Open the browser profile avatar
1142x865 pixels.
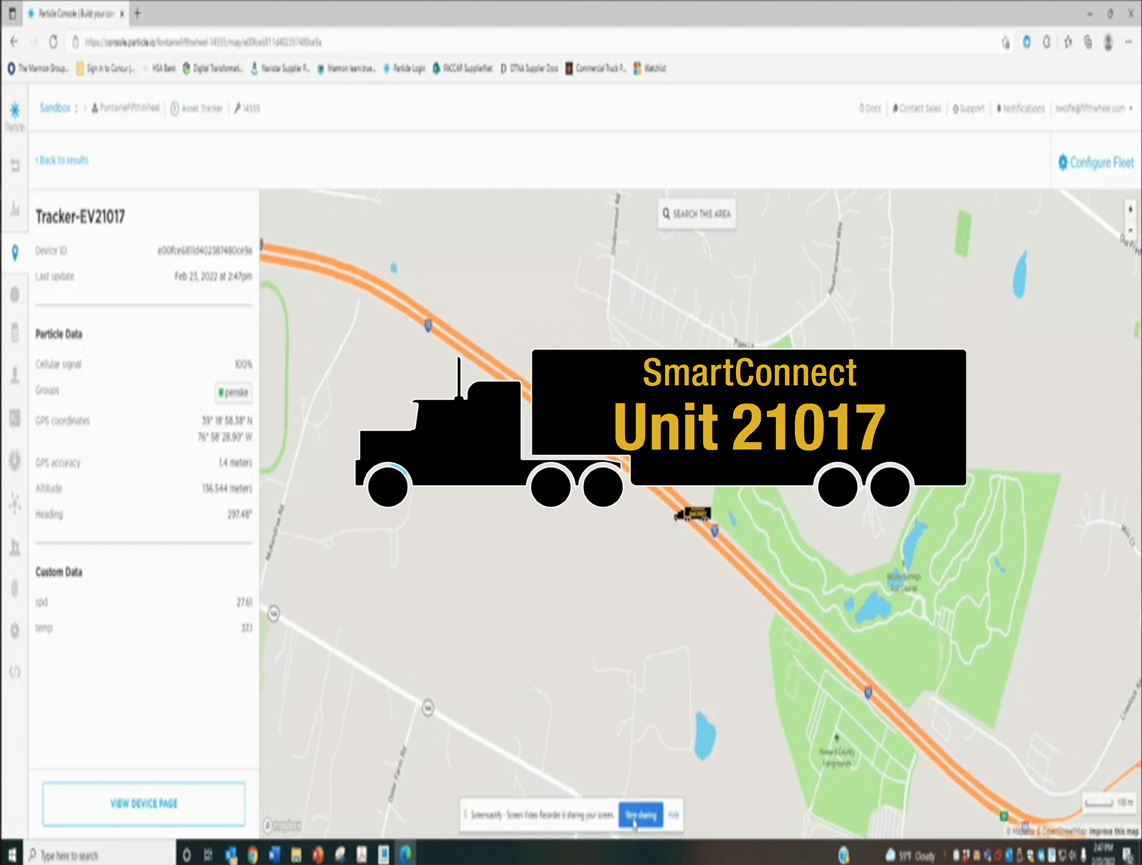pos(1108,42)
